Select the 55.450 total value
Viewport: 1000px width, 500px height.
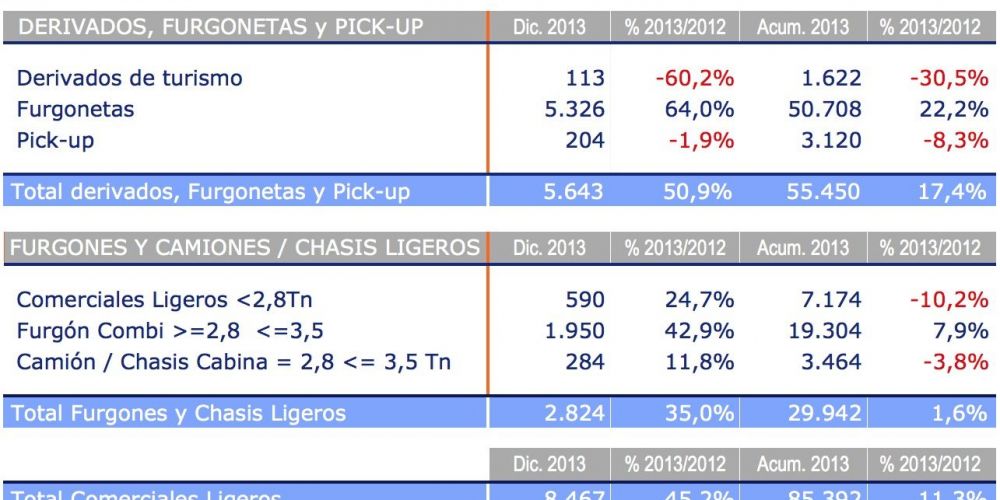pos(824,192)
